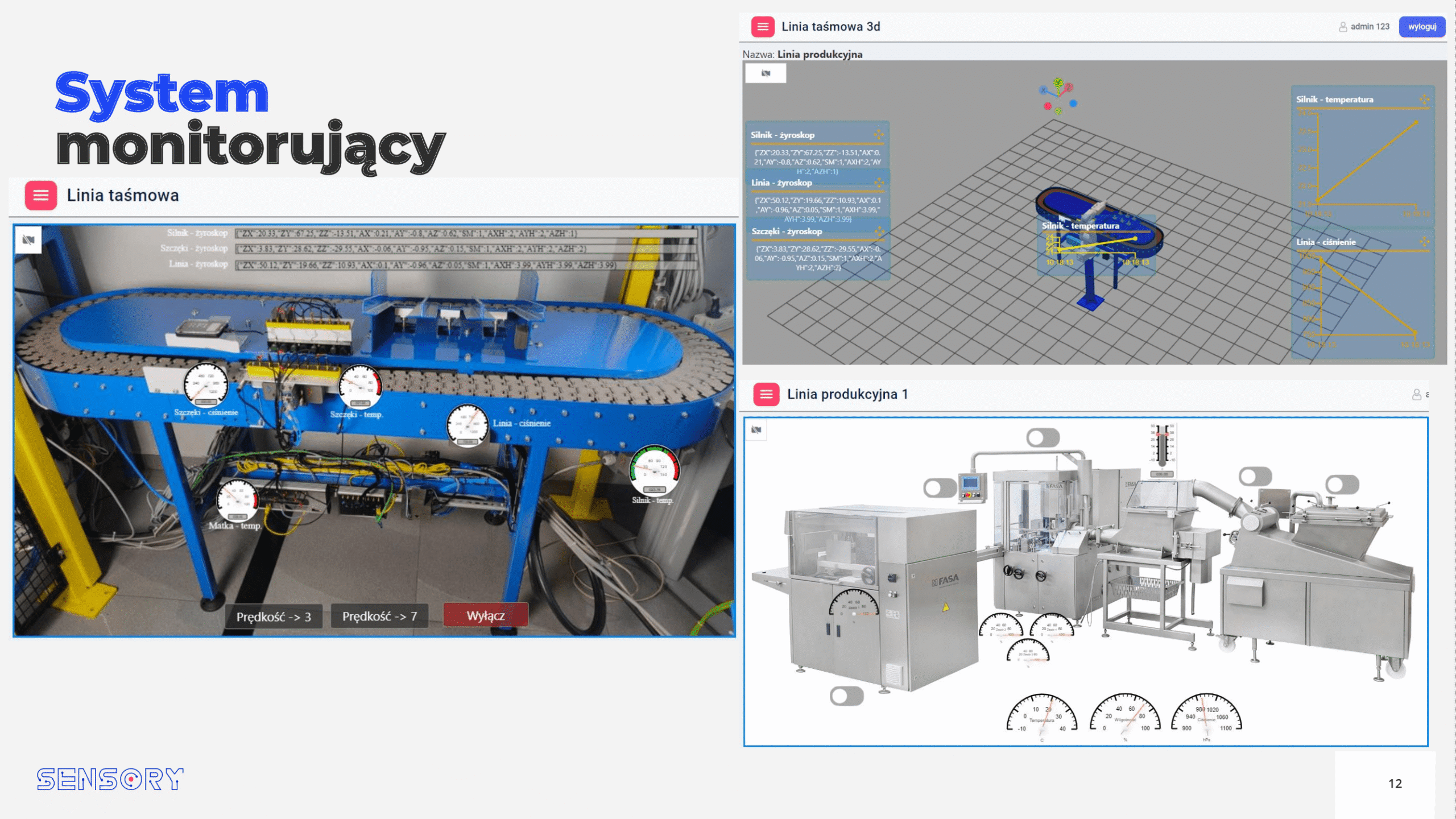
Task: Open the Linia taśmowa 3d hamburger menu
Action: click(x=762, y=27)
